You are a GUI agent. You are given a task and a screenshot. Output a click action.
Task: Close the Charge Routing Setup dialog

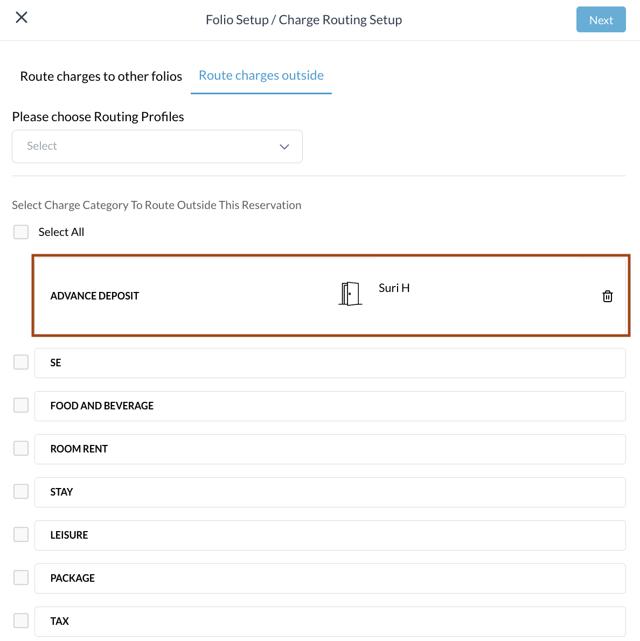click(x=22, y=18)
